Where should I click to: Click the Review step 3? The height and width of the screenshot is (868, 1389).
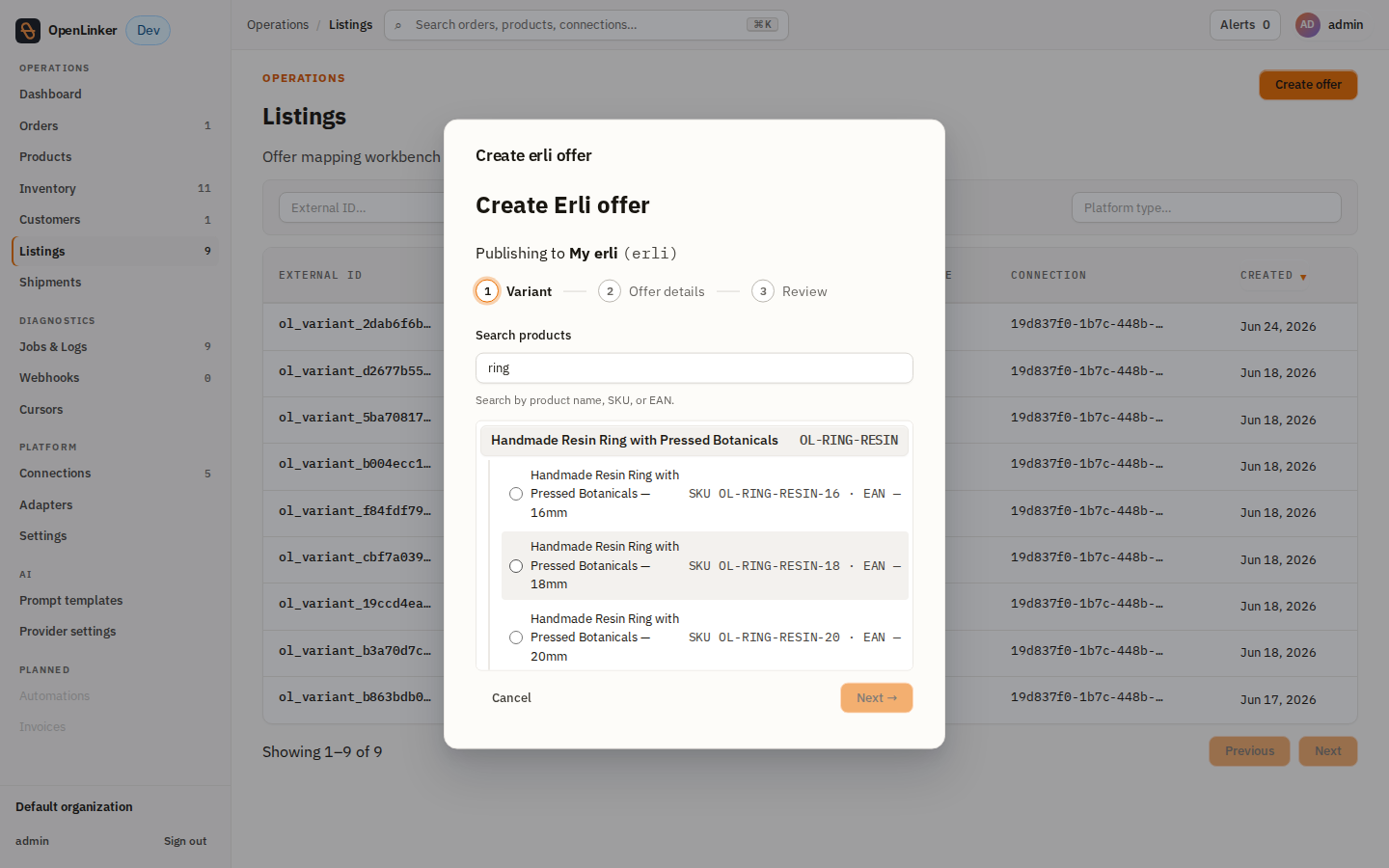789,291
